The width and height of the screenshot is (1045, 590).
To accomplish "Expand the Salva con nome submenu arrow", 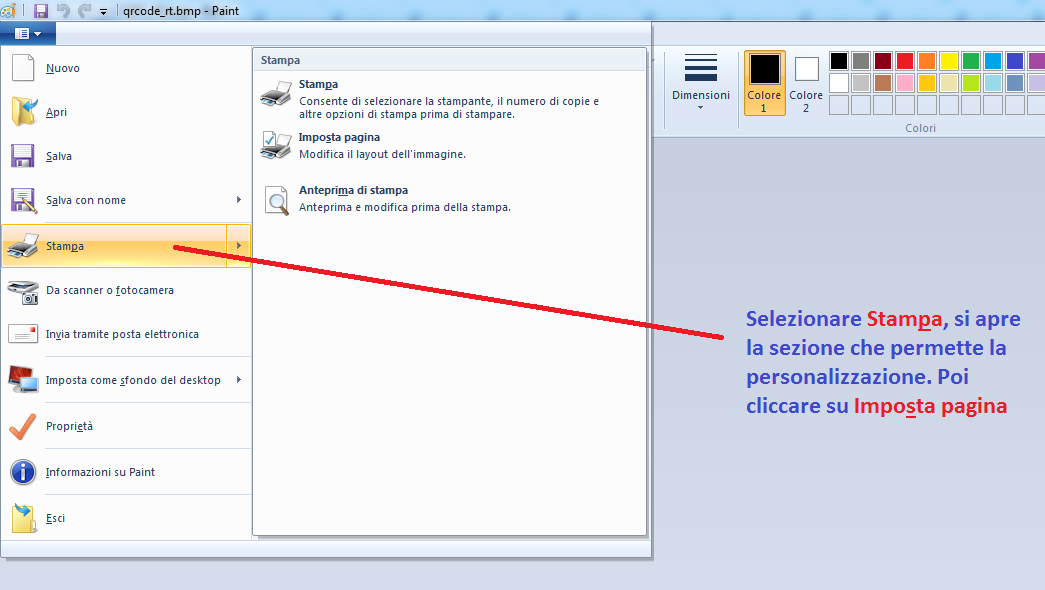I will (x=239, y=200).
